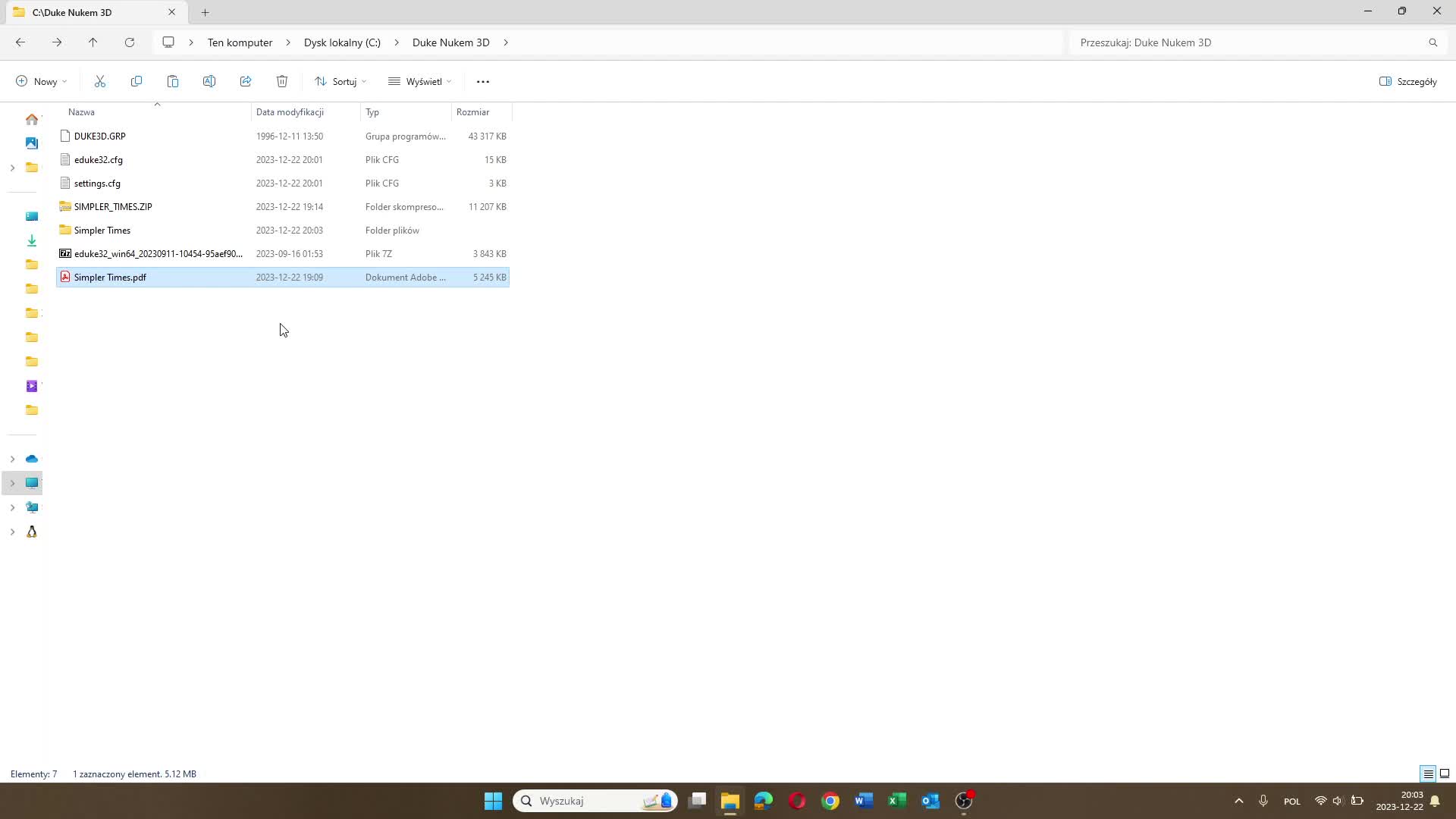This screenshot has width=1456, height=819.
Task: Refresh the current folder view
Action: 130,42
